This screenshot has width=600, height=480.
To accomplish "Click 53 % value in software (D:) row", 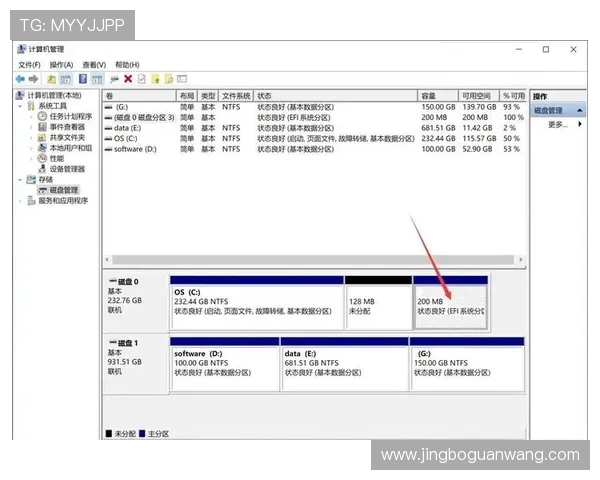I will coord(511,149).
